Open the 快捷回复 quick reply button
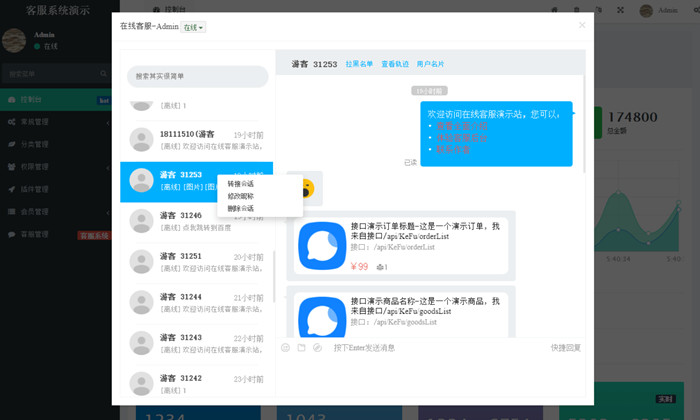 (x=565, y=348)
